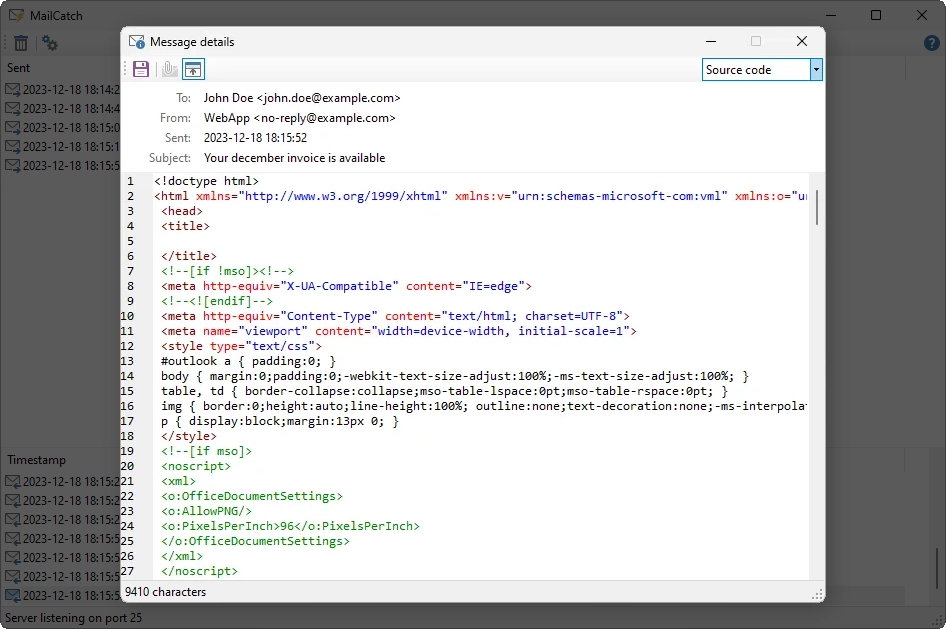The height and width of the screenshot is (629, 946).
Task: Click the browser window icon in Message details toolbar
Action: [193, 69]
